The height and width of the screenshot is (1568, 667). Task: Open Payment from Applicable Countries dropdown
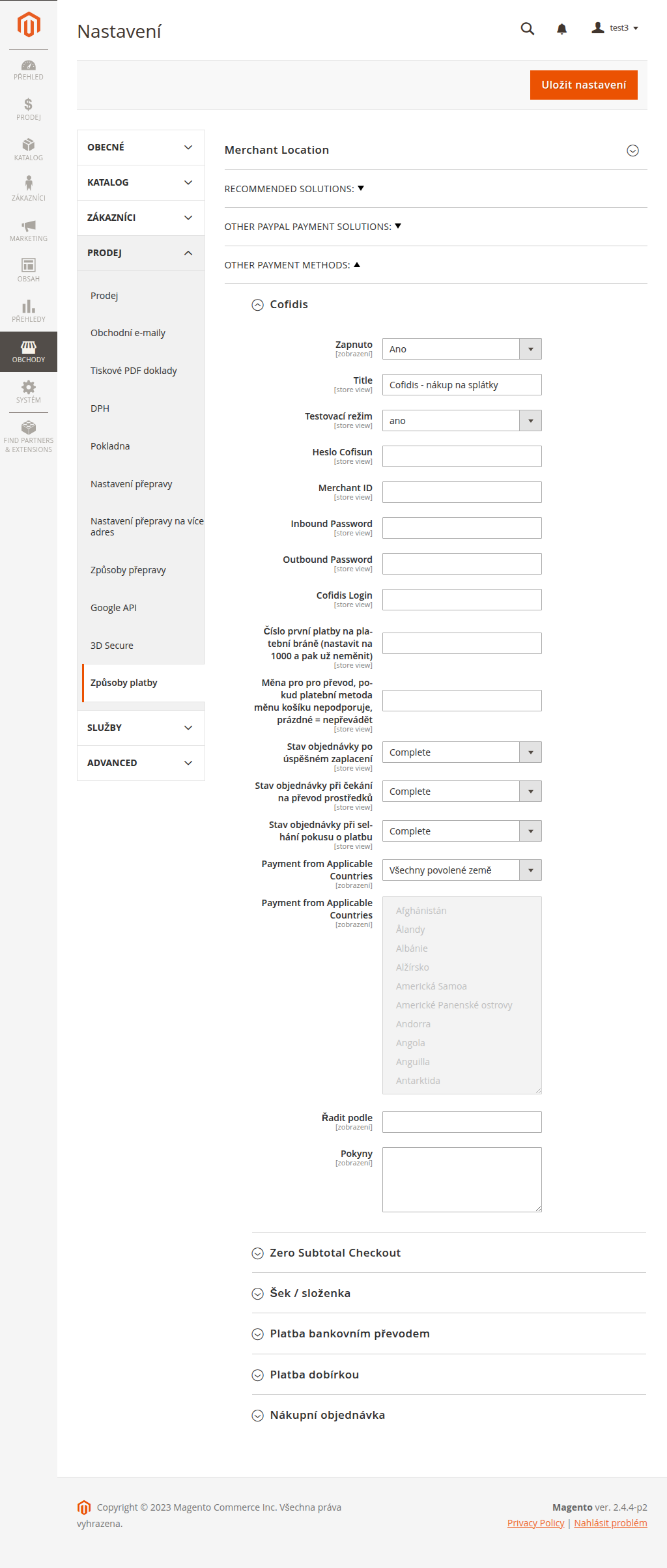pos(462,870)
